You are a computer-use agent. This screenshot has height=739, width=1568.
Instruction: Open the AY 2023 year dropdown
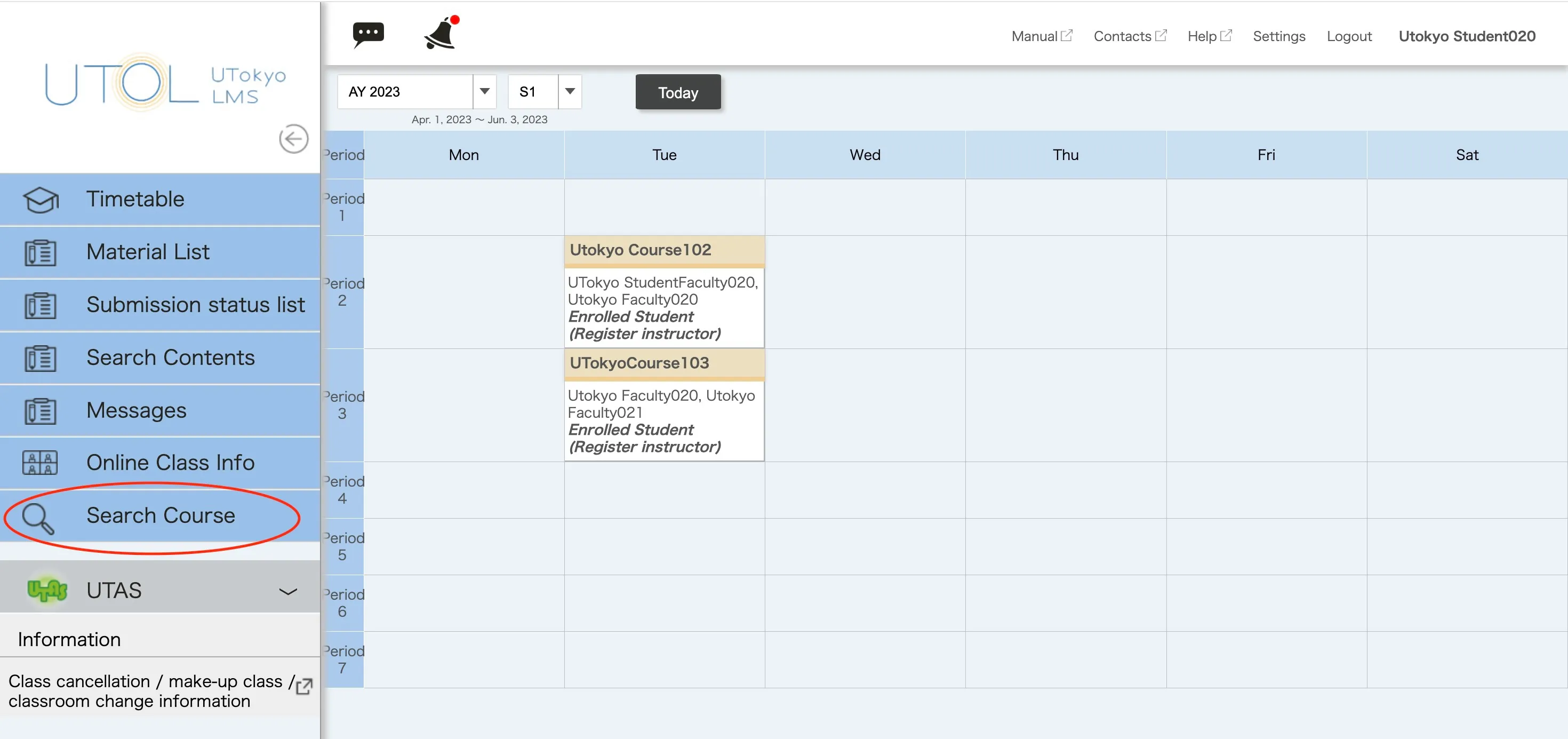[x=484, y=92]
